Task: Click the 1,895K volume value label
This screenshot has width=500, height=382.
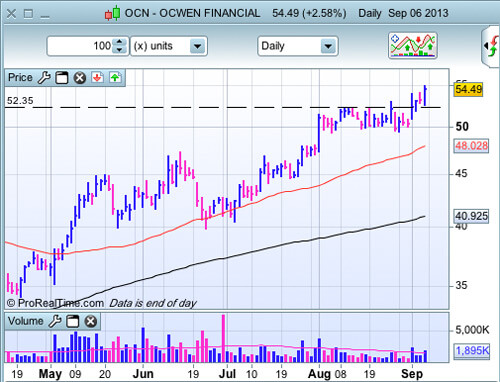Action: [x=472, y=351]
